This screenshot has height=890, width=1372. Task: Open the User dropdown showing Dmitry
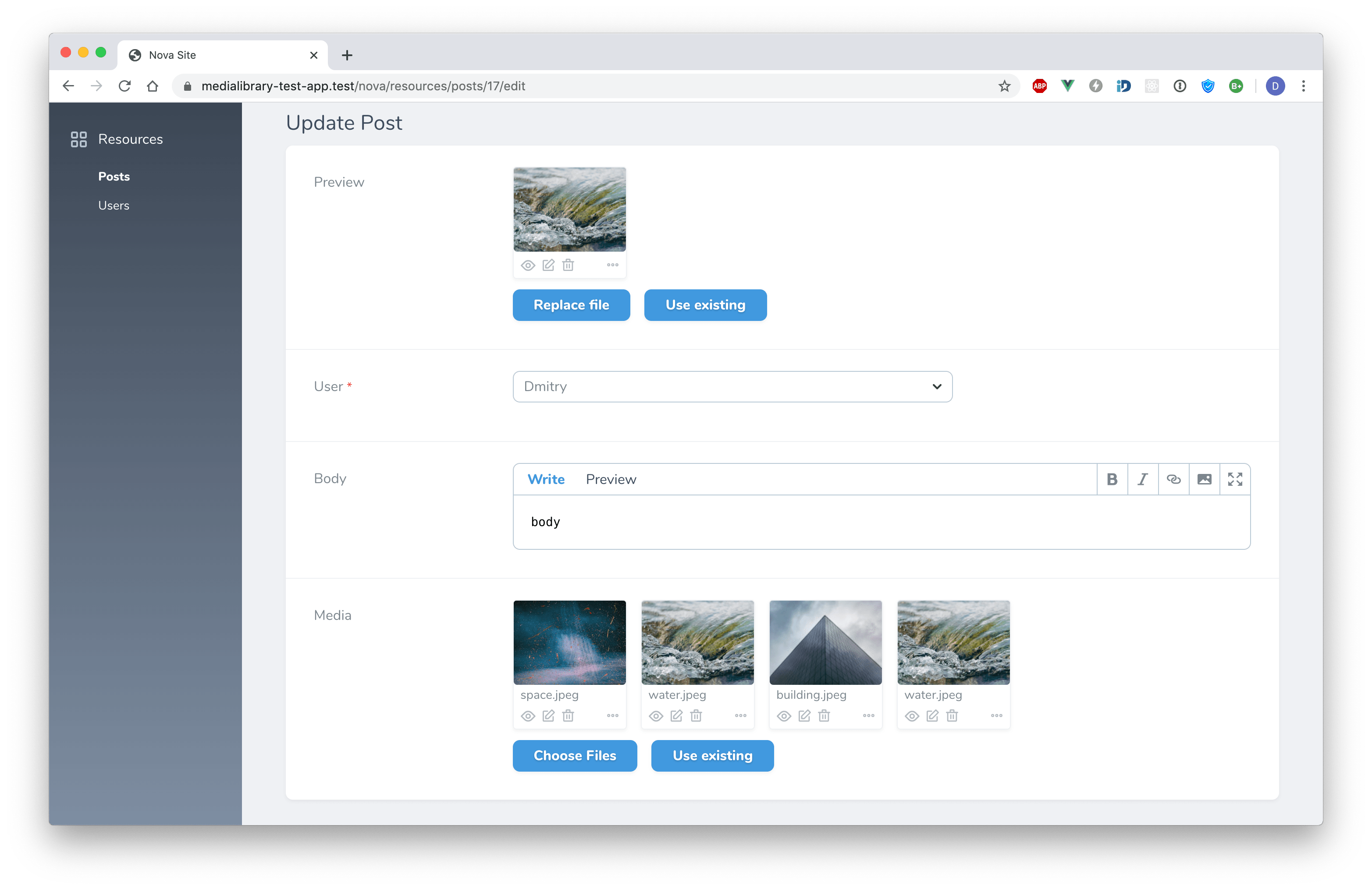[732, 386]
